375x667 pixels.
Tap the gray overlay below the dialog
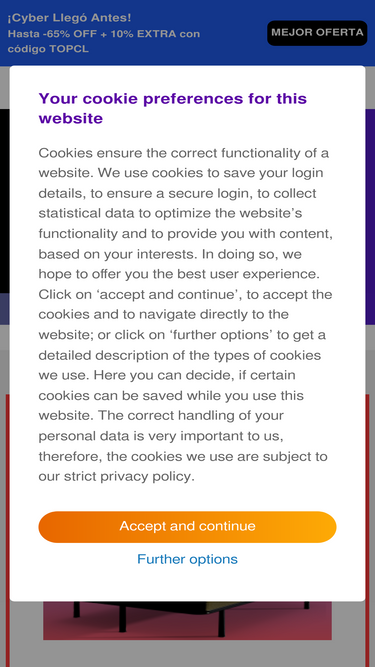click(x=188, y=654)
